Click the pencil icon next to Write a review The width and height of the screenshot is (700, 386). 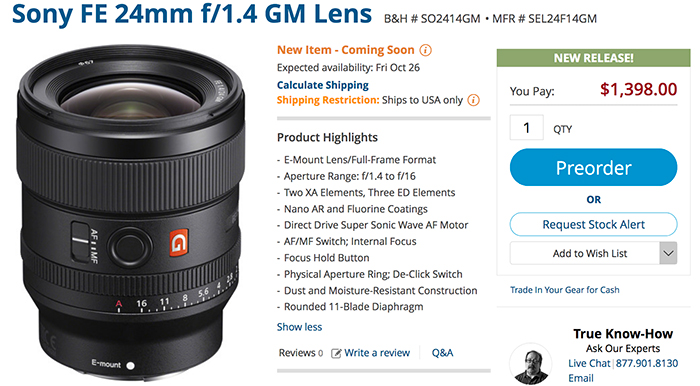coord(336,353)
